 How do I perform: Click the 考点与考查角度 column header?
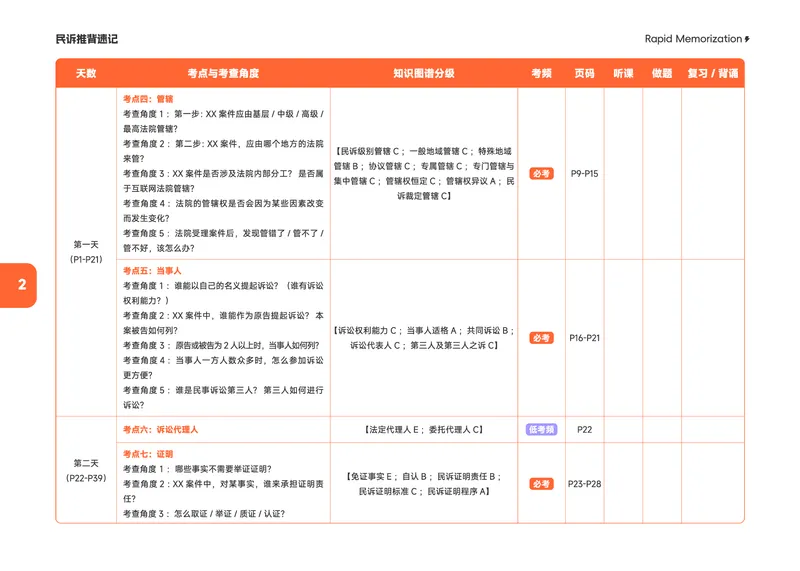tap(223, 73)
